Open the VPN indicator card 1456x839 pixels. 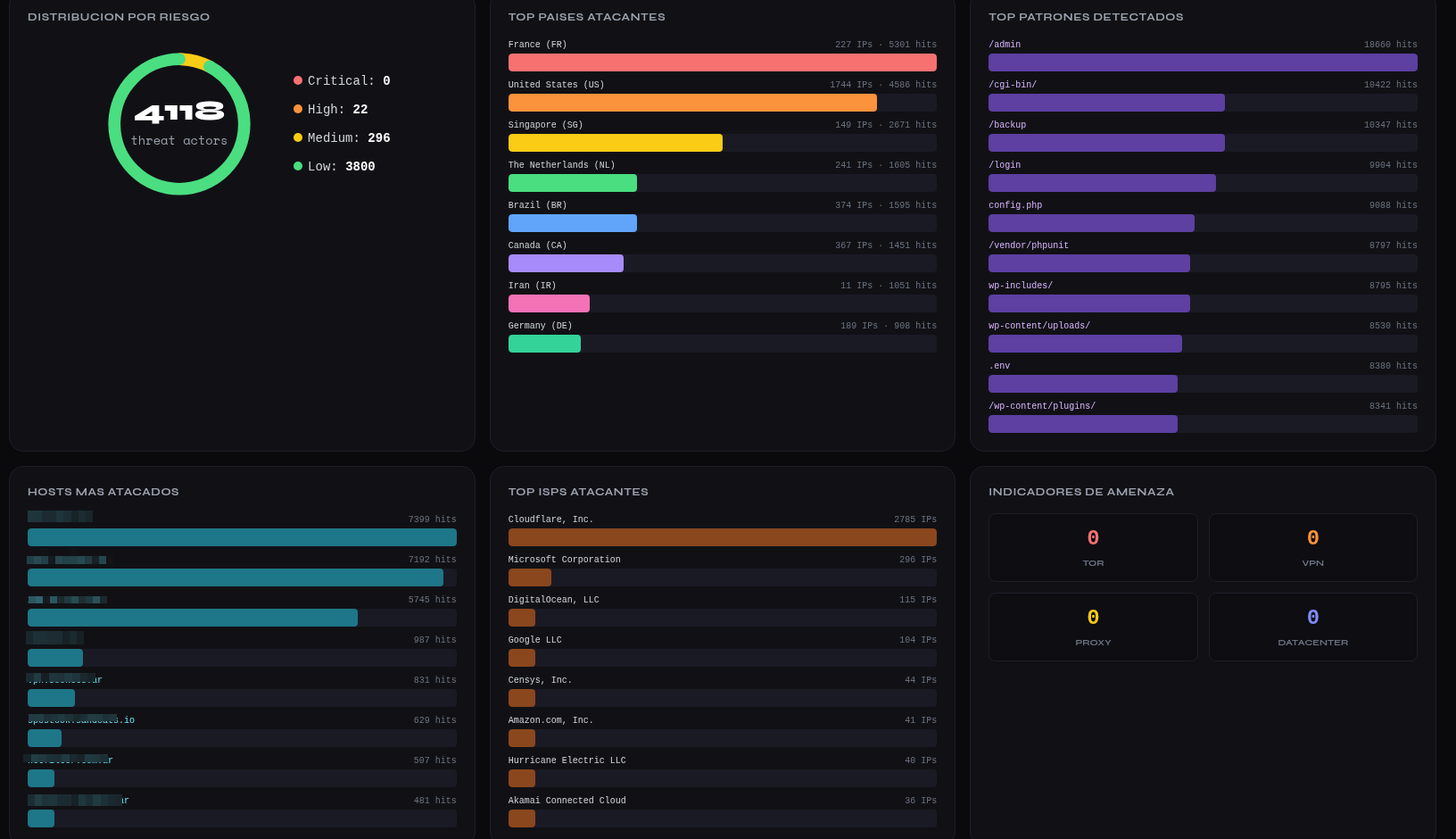tap(1313, 547)
